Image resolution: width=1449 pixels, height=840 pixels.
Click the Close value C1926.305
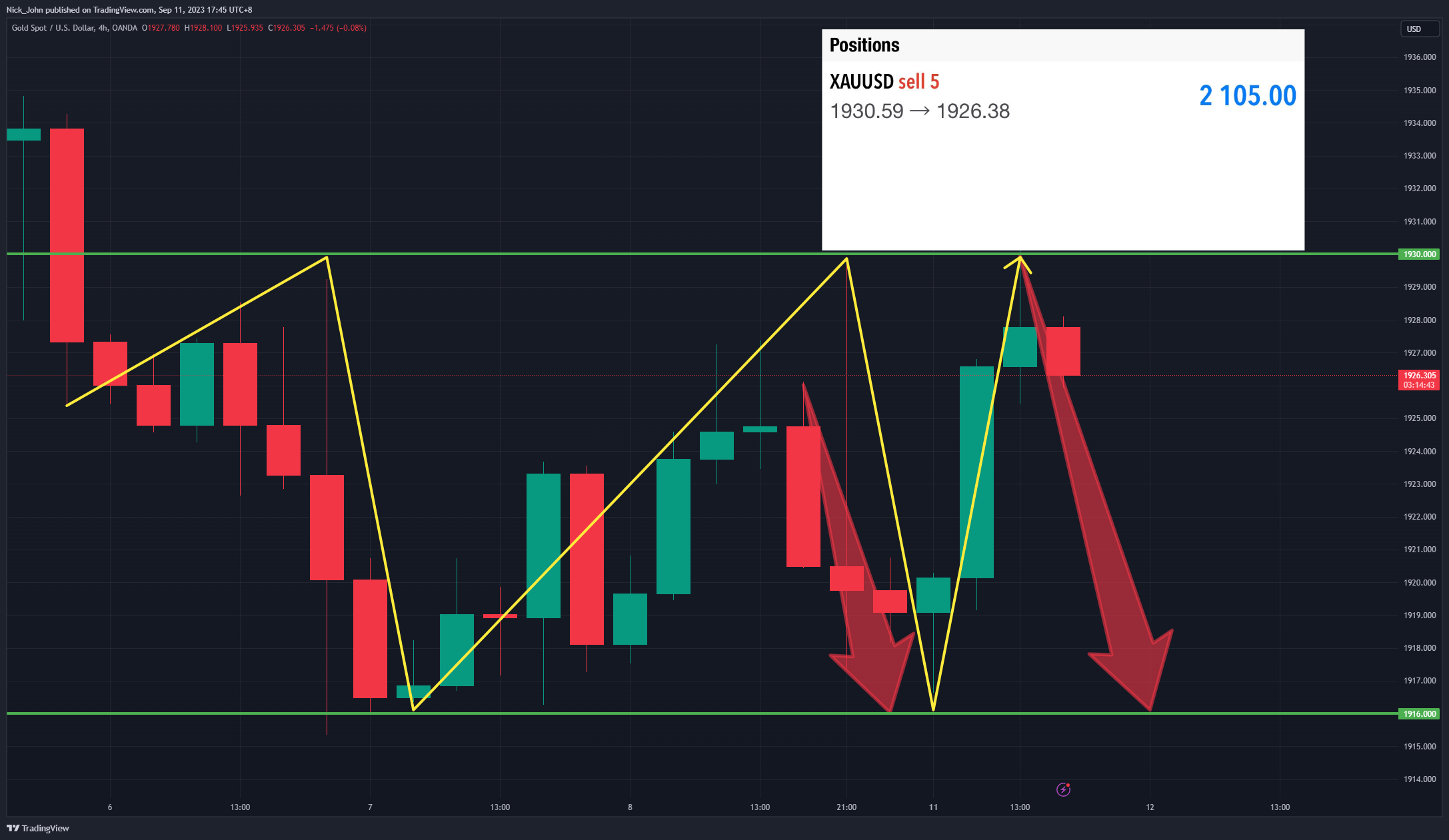[287, 28]
